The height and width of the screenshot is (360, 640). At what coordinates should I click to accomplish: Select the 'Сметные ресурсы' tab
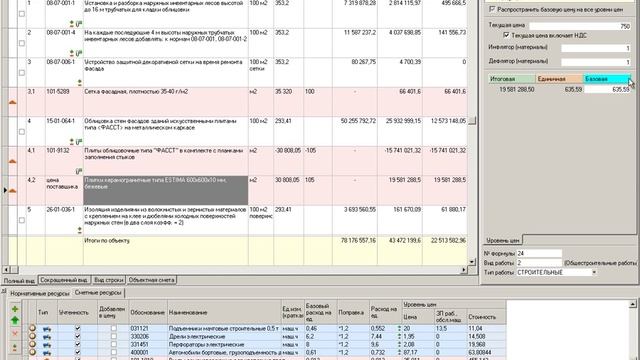click(98, 293)
